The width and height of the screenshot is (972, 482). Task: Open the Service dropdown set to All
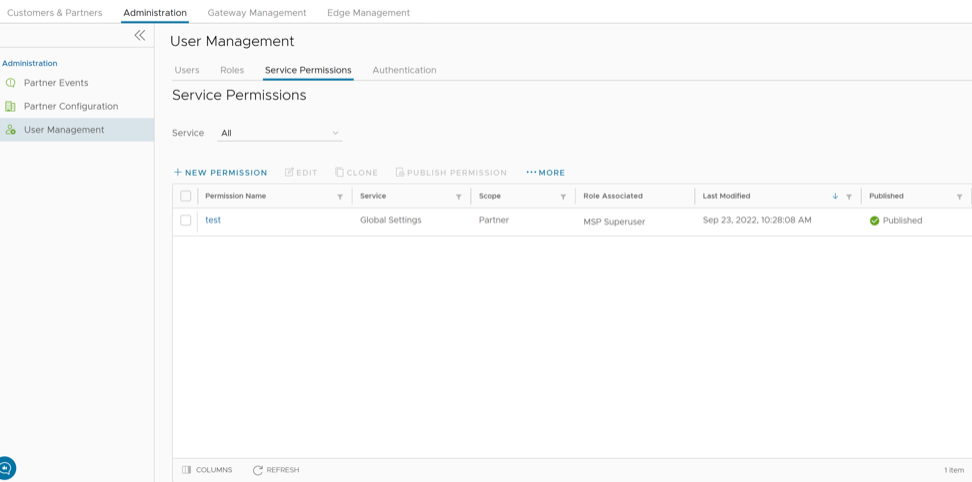pos(280,133)
